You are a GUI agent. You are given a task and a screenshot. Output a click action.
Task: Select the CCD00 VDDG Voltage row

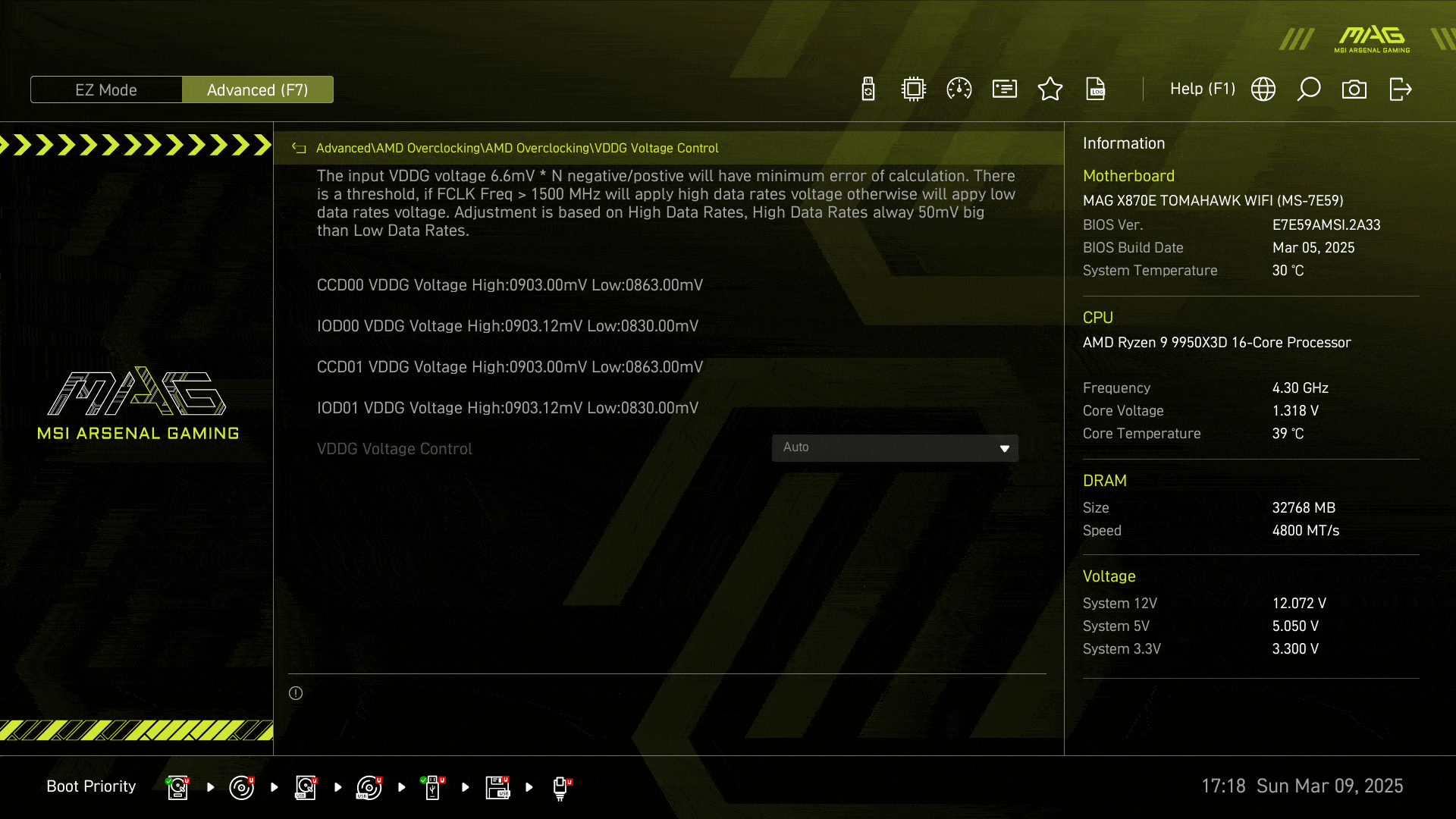pos(510,285)
